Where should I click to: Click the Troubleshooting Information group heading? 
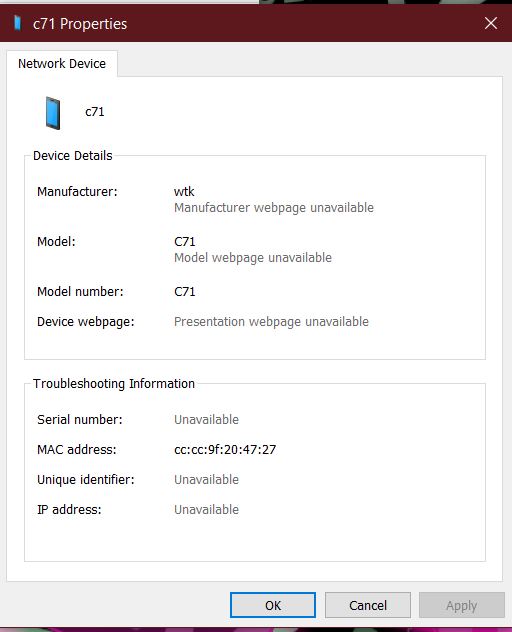(x=114, y=384)
